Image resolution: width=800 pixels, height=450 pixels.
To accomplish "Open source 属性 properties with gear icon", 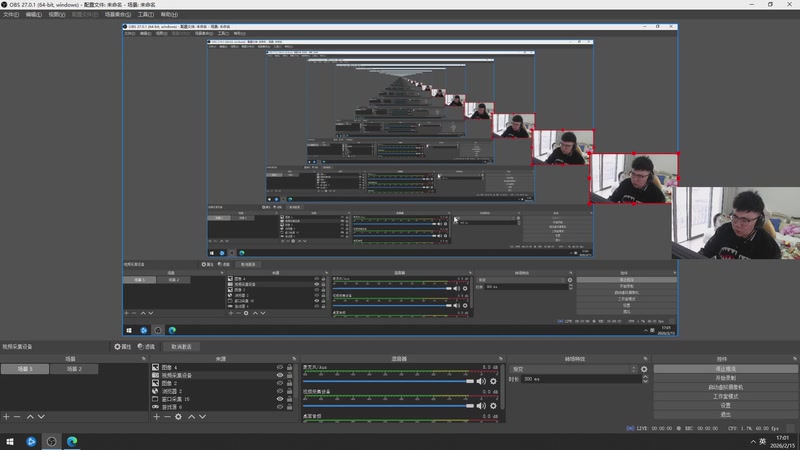I will point(122,346).
